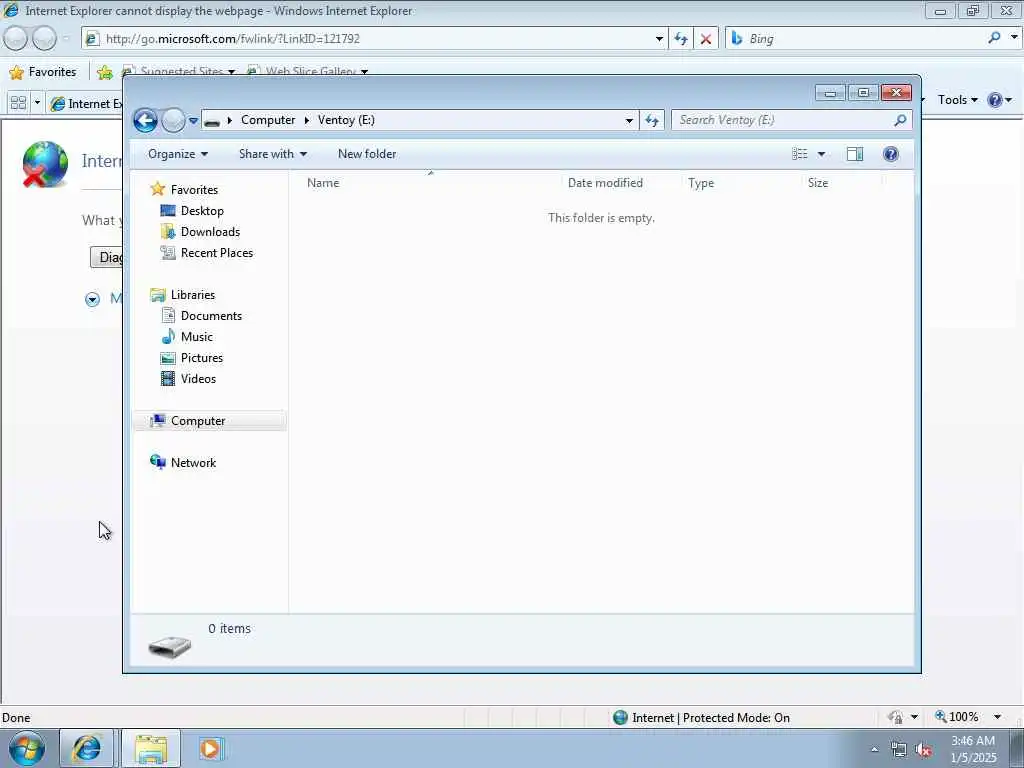Select Network in the navigation pane

(193, 463)
